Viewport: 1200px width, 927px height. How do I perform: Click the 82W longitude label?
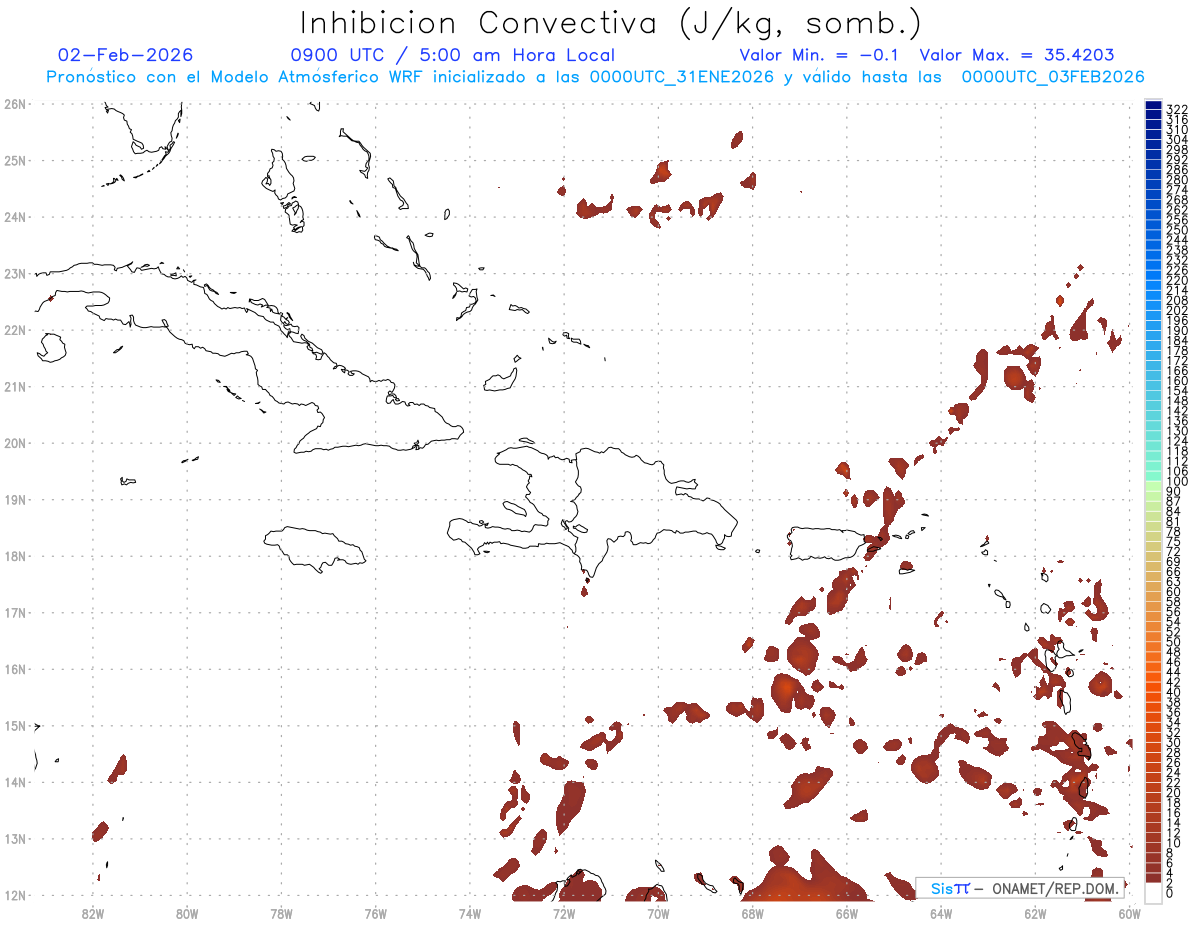(x=94, y=912)
